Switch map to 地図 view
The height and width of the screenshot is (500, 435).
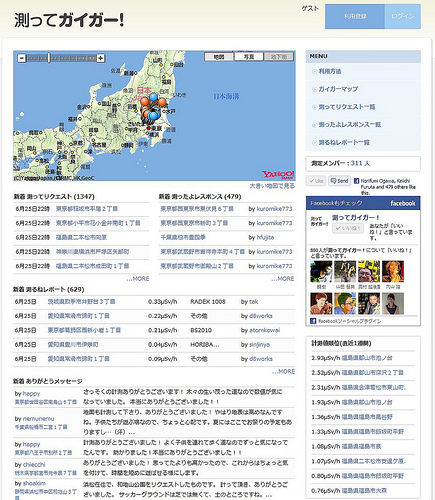point(219,57)
